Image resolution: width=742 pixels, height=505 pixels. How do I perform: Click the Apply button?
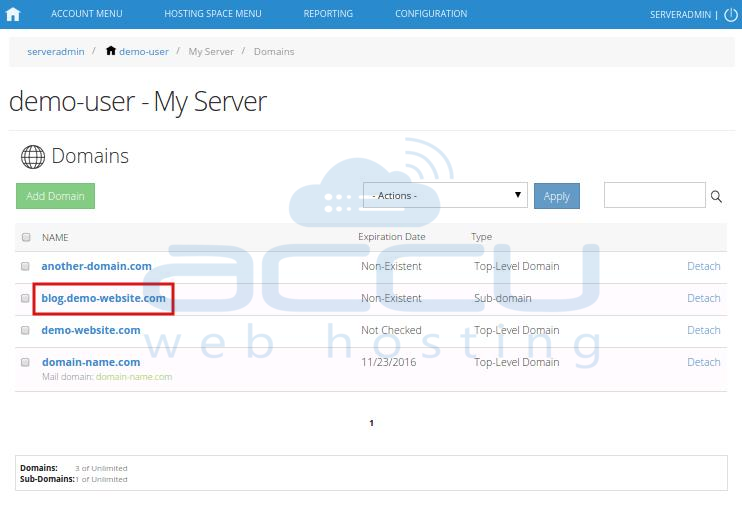[x=556, y=196]
